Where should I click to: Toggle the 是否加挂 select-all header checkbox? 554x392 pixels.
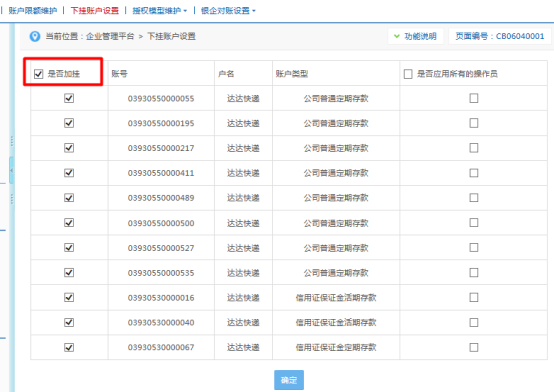39,74
